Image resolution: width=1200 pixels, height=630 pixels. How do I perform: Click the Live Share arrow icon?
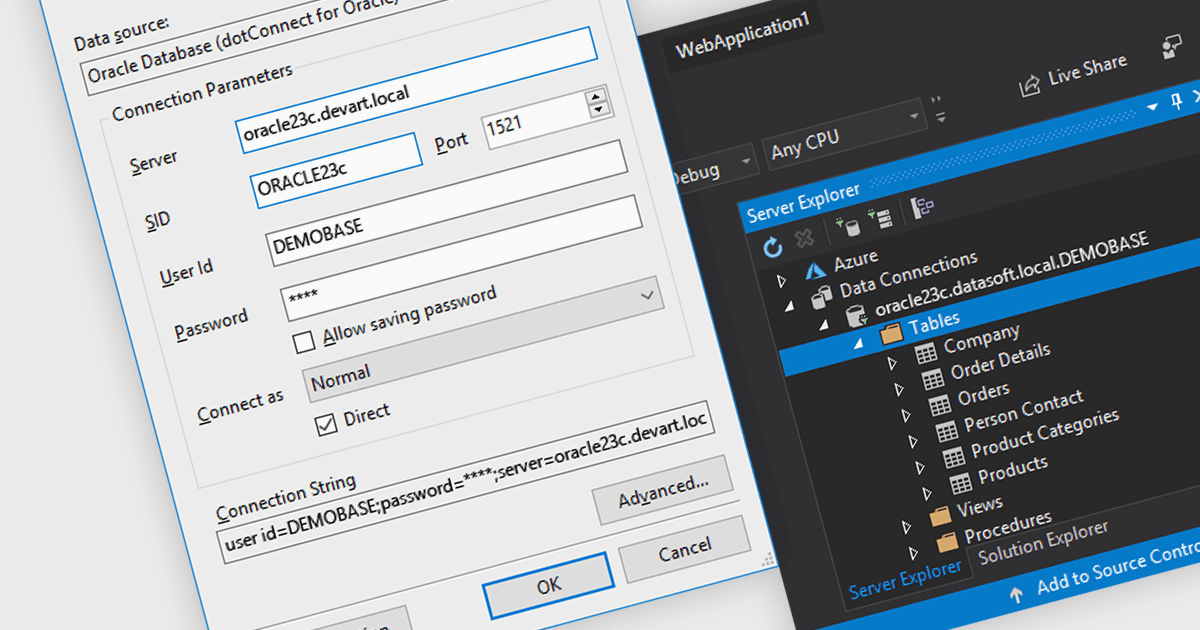1029,87
